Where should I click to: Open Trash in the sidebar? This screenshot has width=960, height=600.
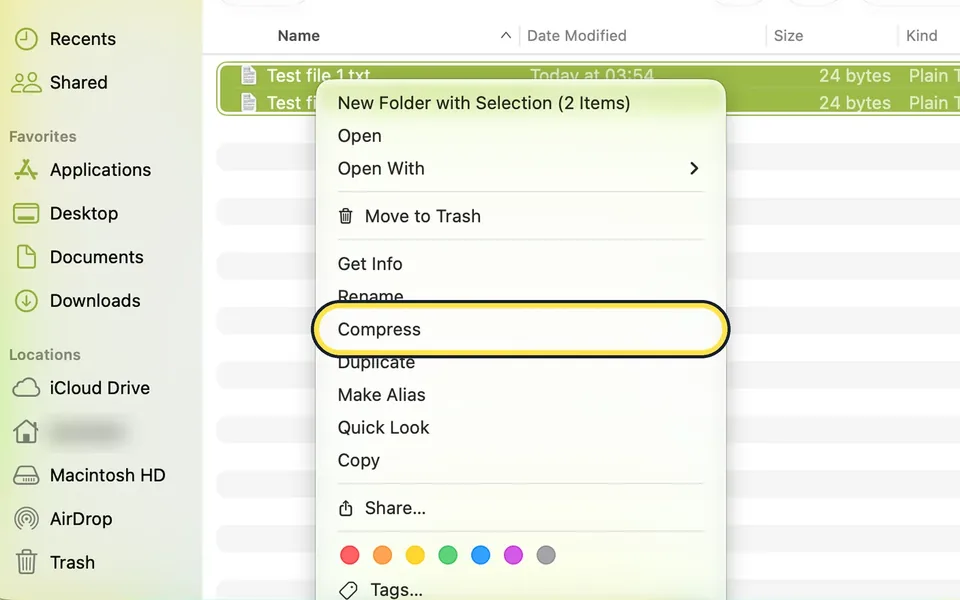(x=72, y=562)
